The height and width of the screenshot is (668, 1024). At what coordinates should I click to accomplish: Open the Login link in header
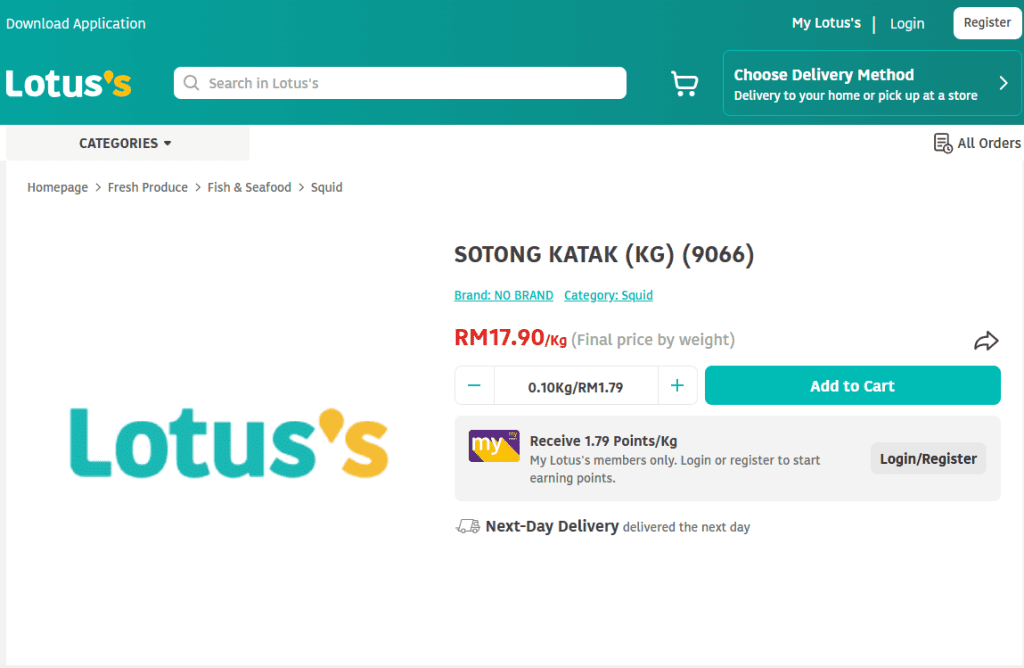tap(907, 24)
